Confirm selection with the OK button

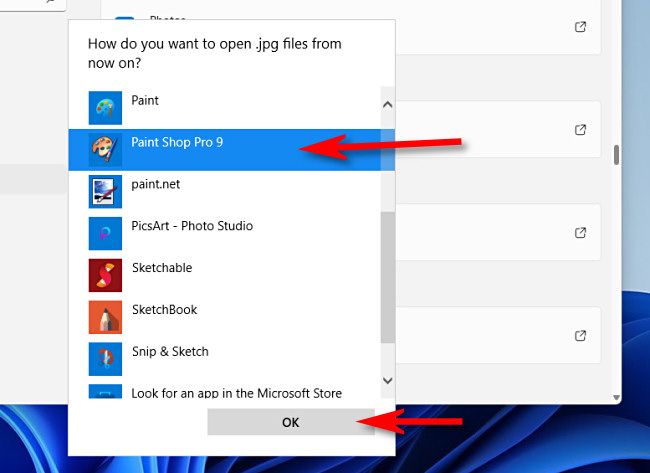pos(291,422)
